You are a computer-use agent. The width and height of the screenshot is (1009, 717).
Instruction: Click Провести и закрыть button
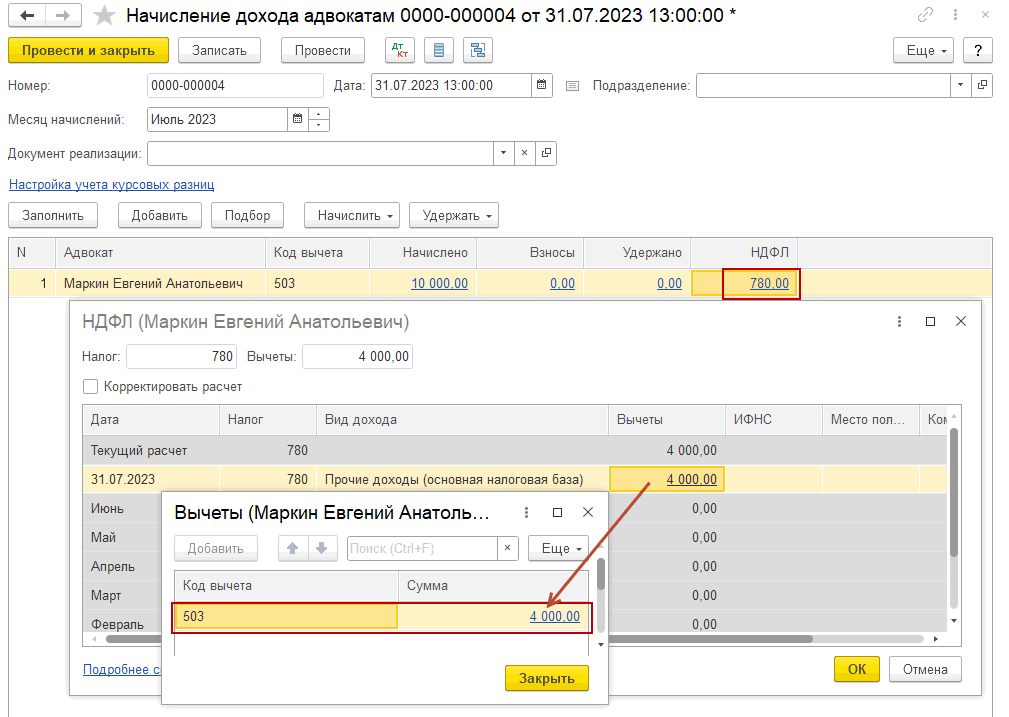pos(88,51)
